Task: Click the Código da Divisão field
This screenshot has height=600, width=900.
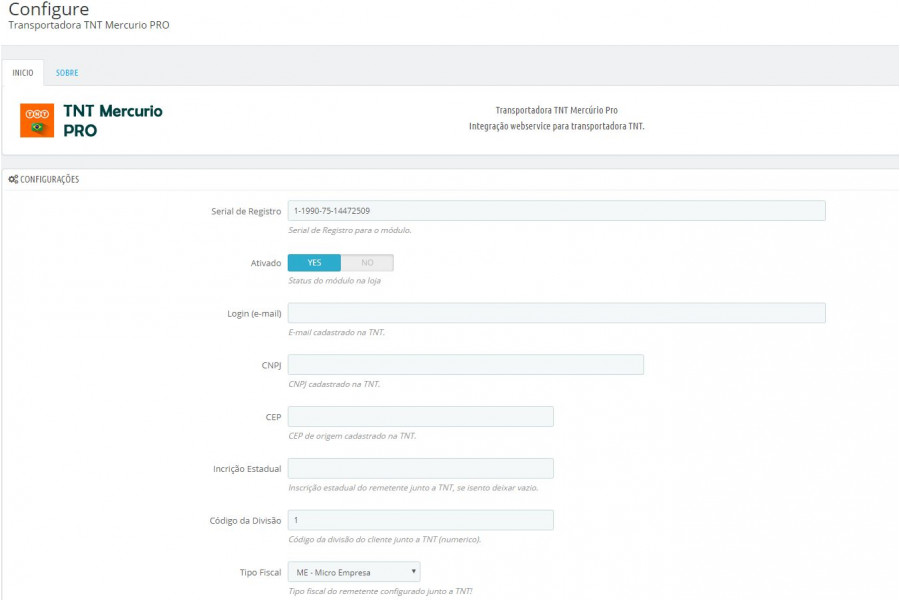Action: 421,520
